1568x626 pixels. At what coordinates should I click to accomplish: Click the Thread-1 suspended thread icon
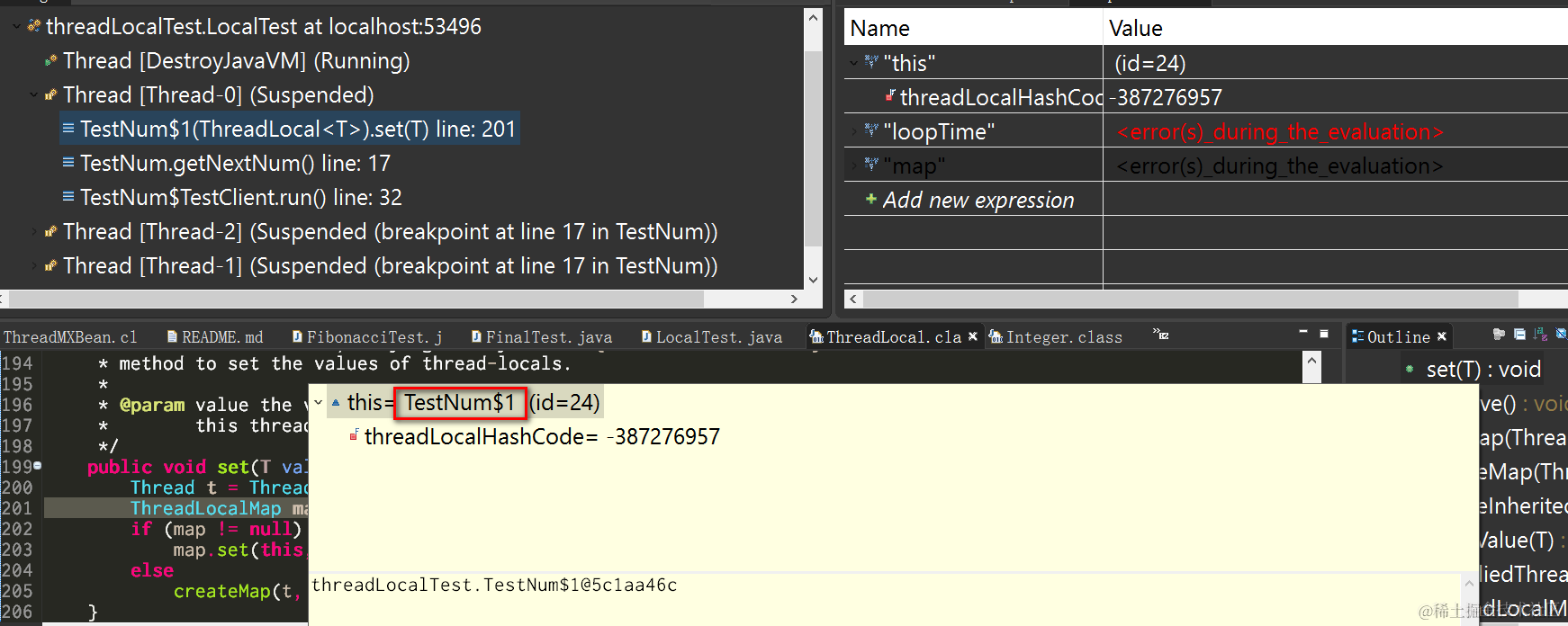[51, 265]
